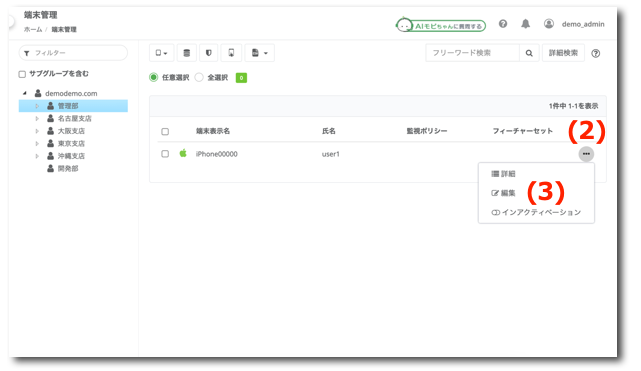
Task: Sort by the 端末表示名 column header
Action: [213, 131]
